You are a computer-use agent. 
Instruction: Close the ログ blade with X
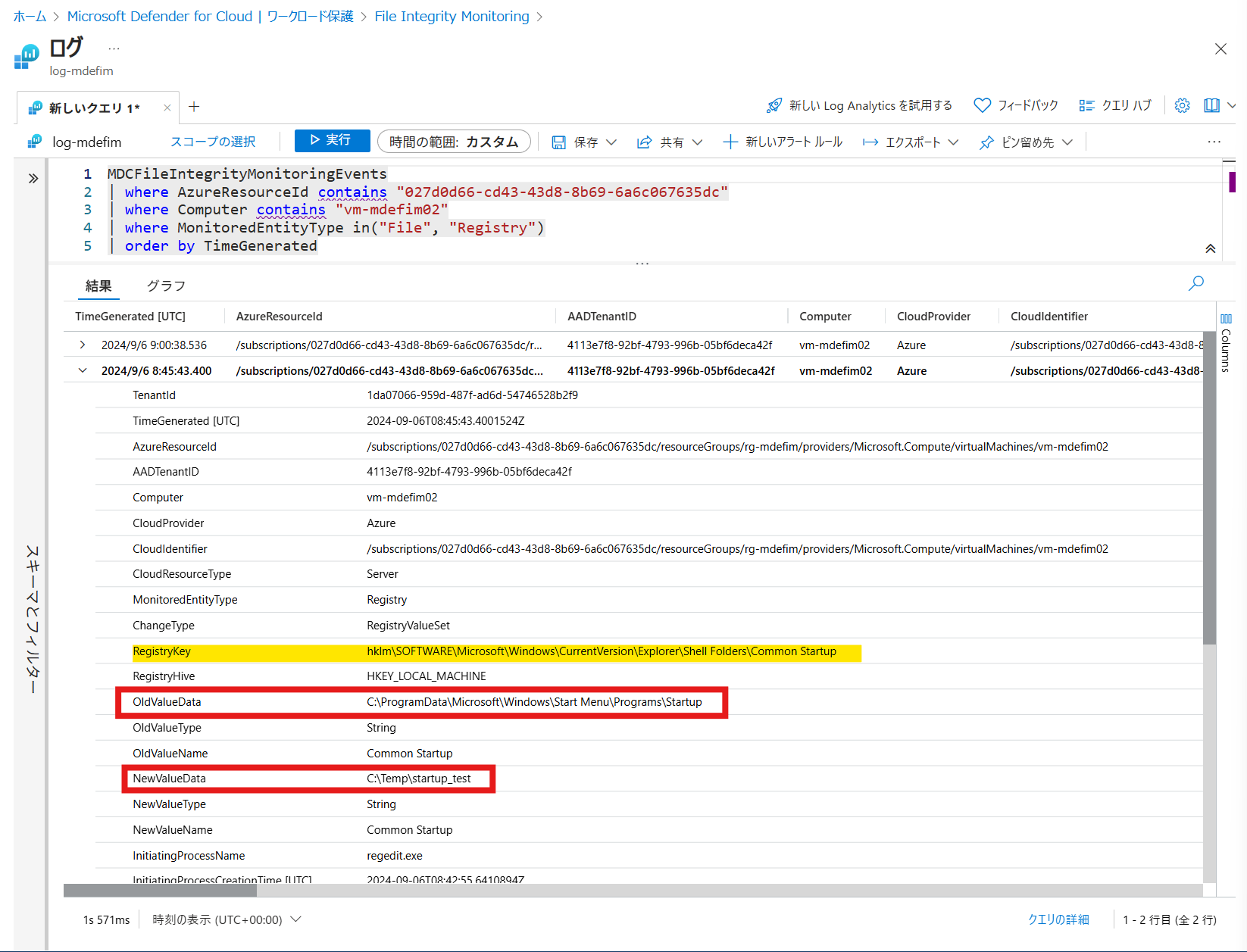click(1220, 48)
